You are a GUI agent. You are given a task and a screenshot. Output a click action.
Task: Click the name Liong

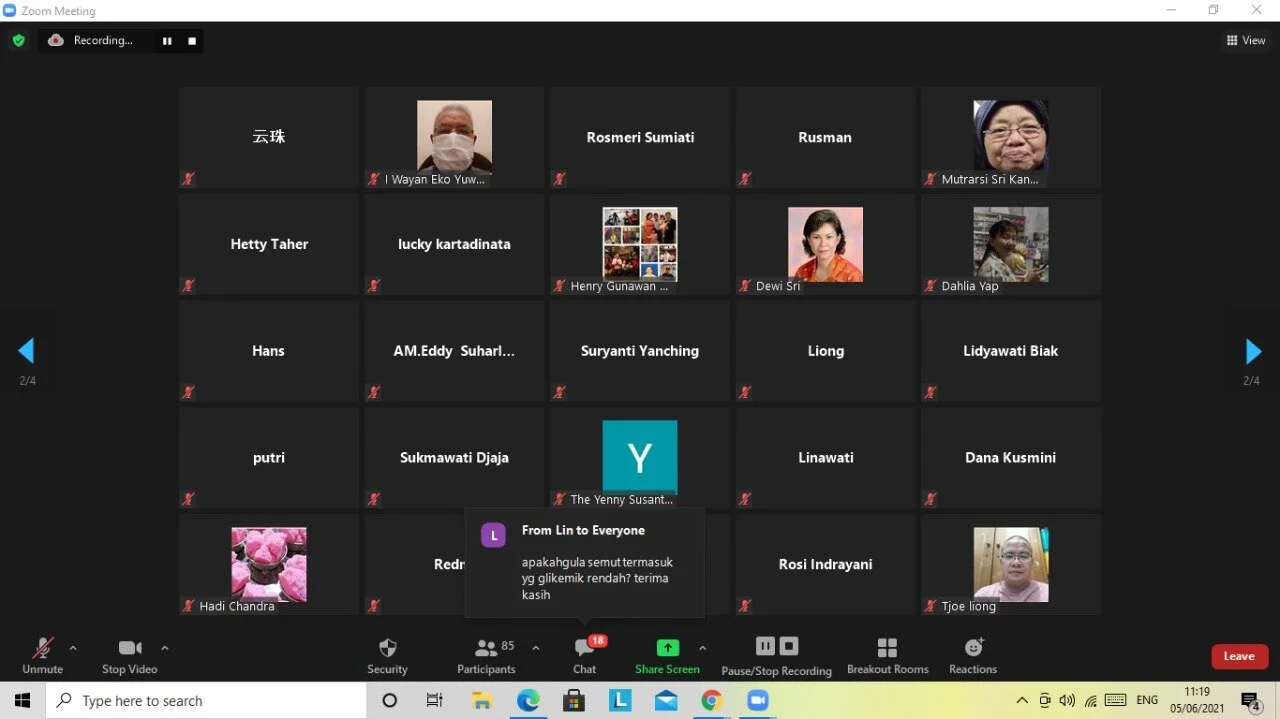pos(826,351)
